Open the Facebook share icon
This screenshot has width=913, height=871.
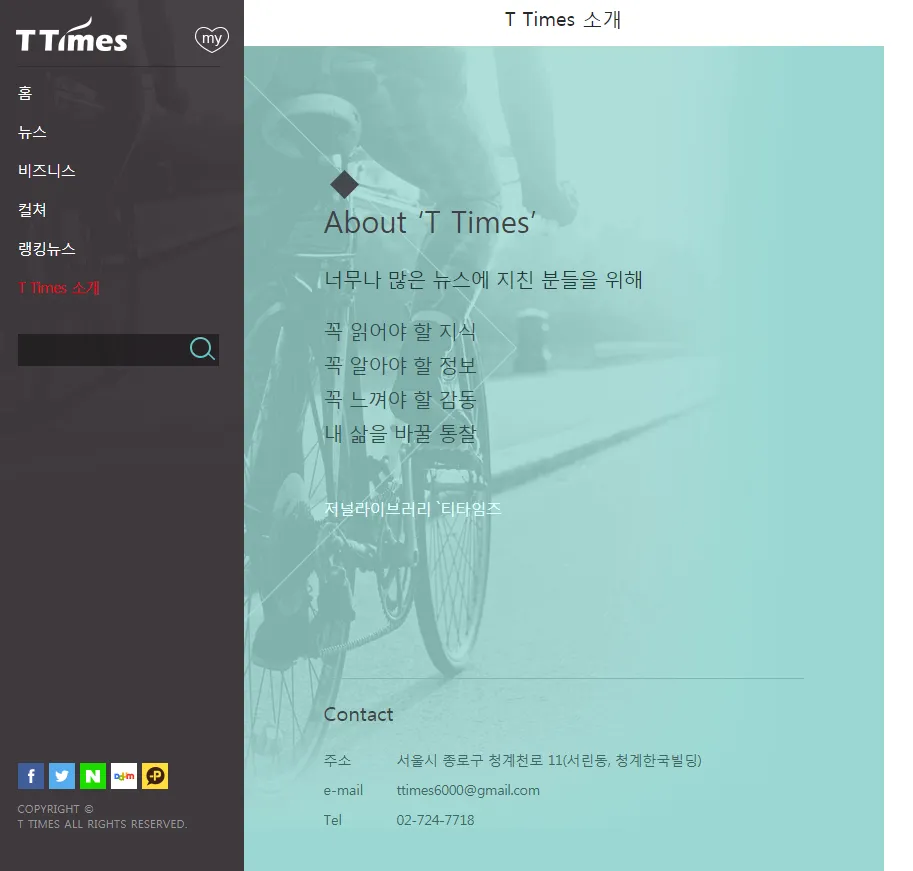[x=31, y=776]
